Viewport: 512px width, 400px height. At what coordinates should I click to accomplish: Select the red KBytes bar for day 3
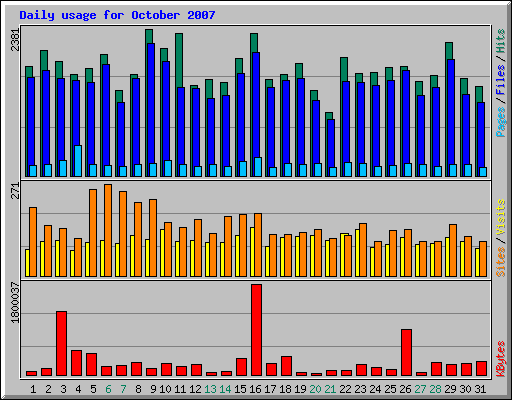tap(61, 344)
